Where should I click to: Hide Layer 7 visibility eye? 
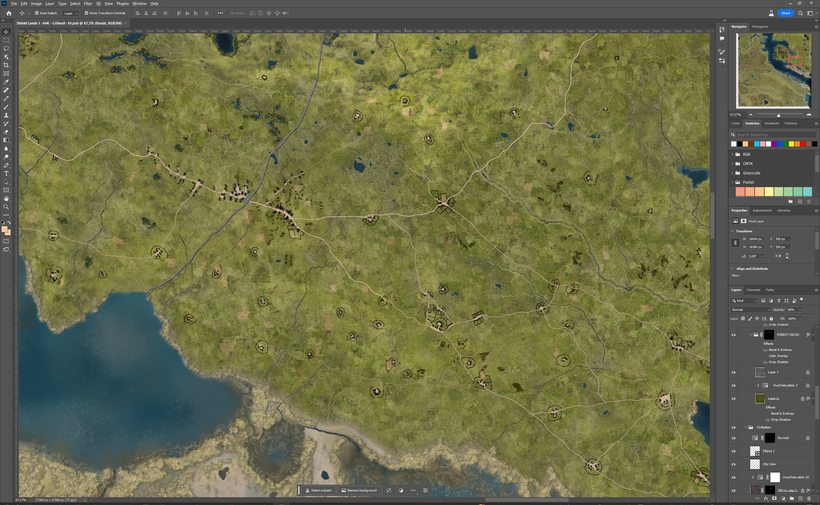733,373
